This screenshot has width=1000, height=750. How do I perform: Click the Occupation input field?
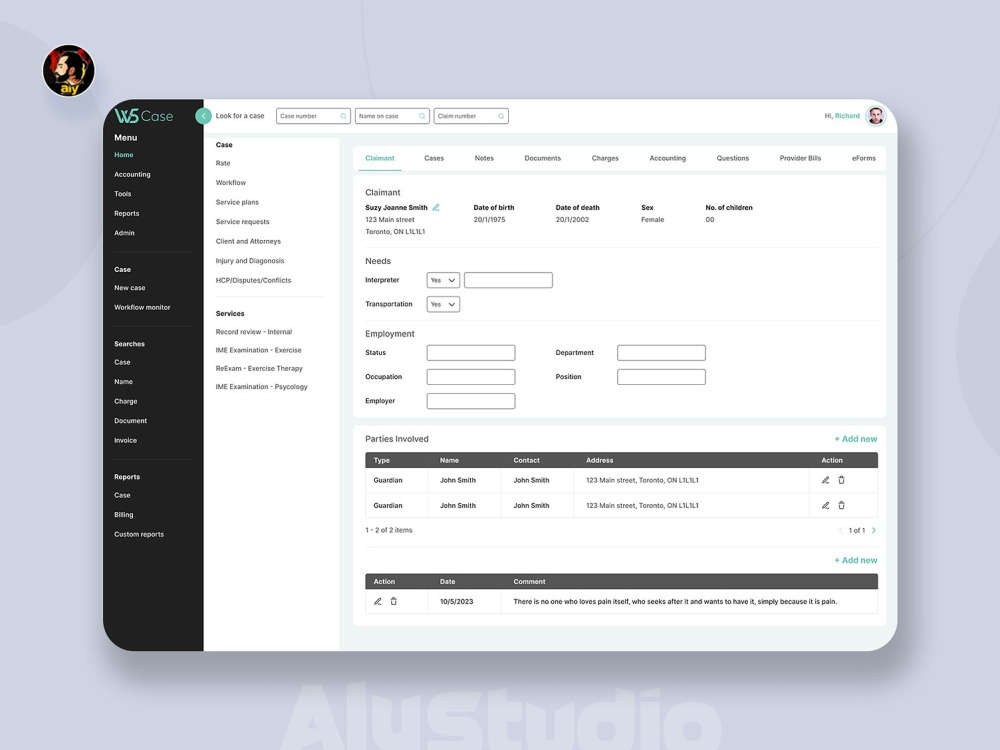(471, 377)
